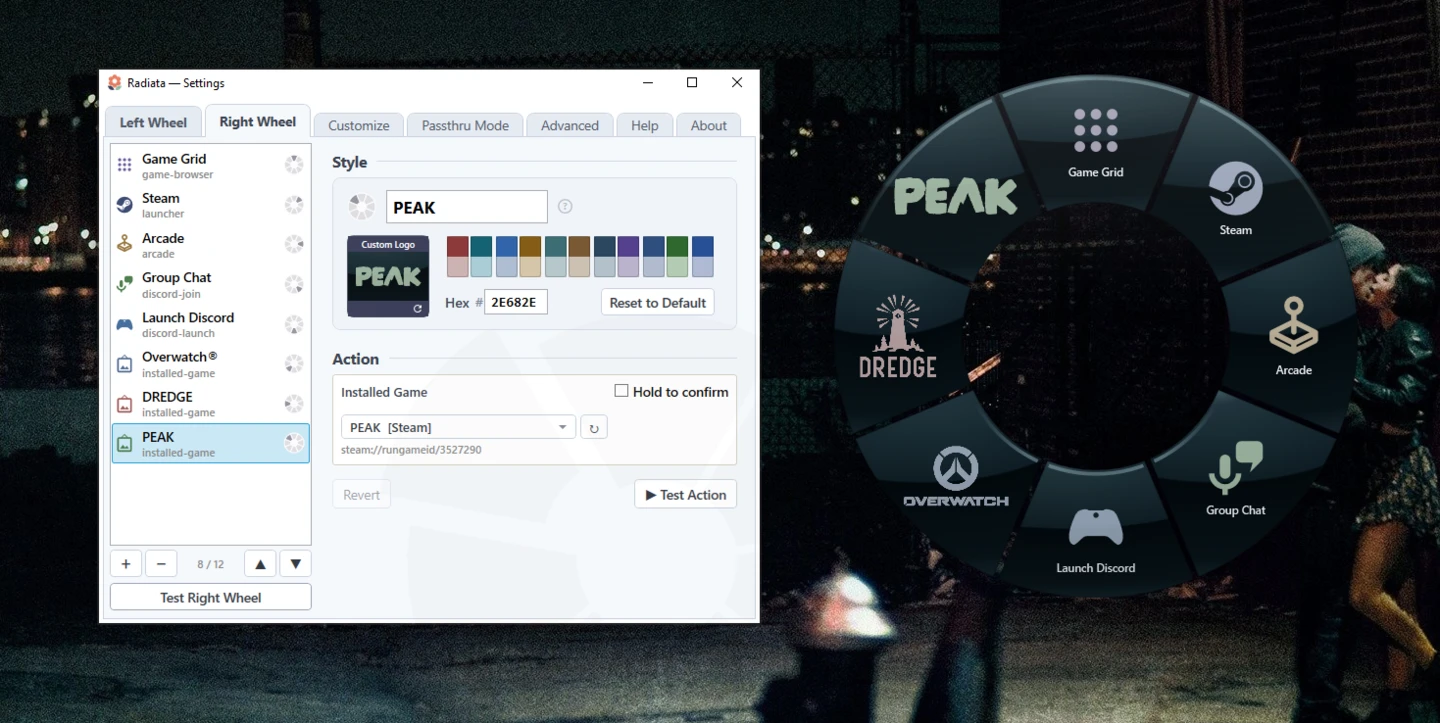
Task: Click the gamepad icon on the Launch Discord row
Action: coord(124,324)
